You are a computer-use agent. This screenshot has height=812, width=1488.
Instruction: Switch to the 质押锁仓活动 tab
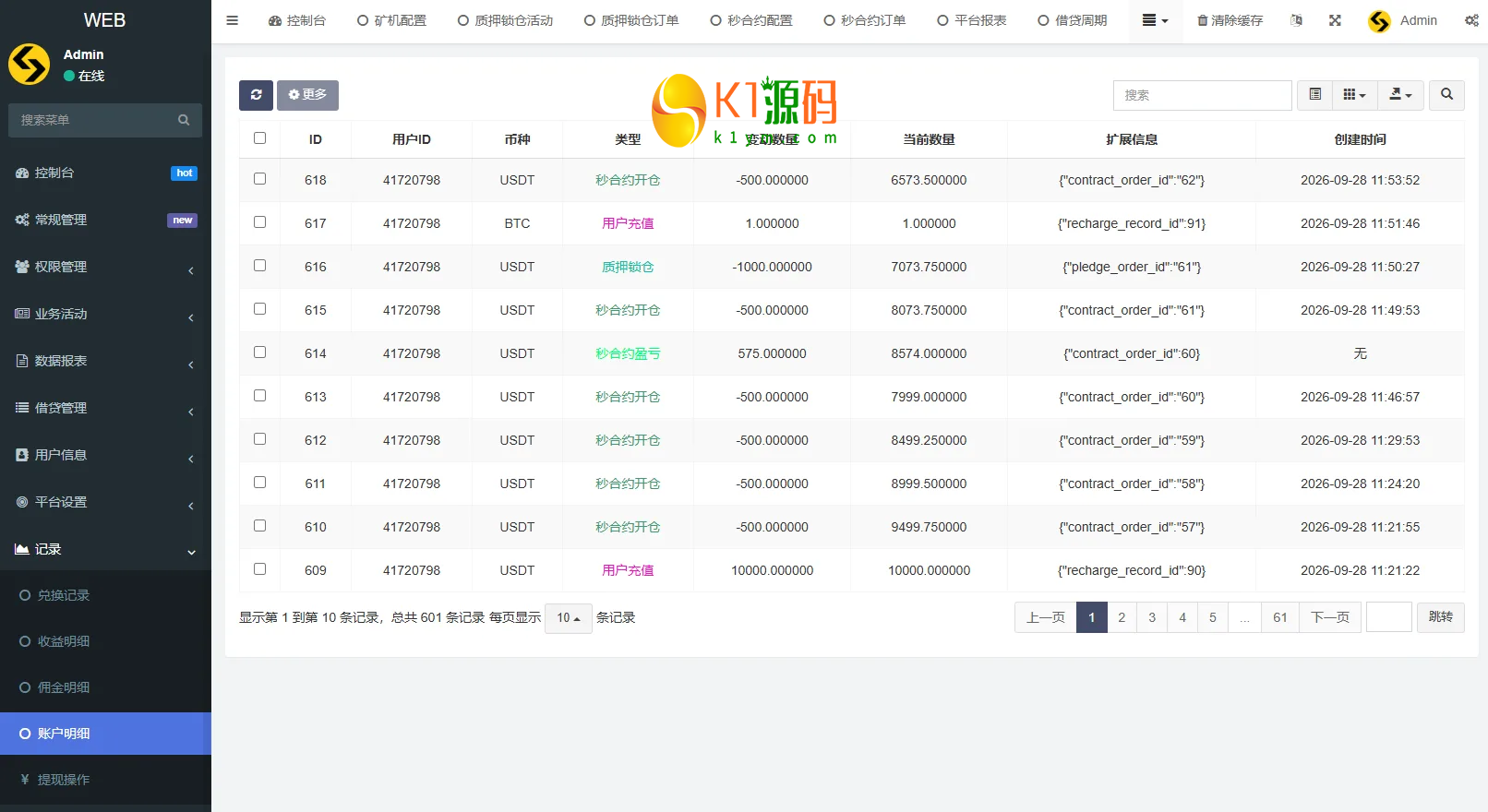[505, 20]
